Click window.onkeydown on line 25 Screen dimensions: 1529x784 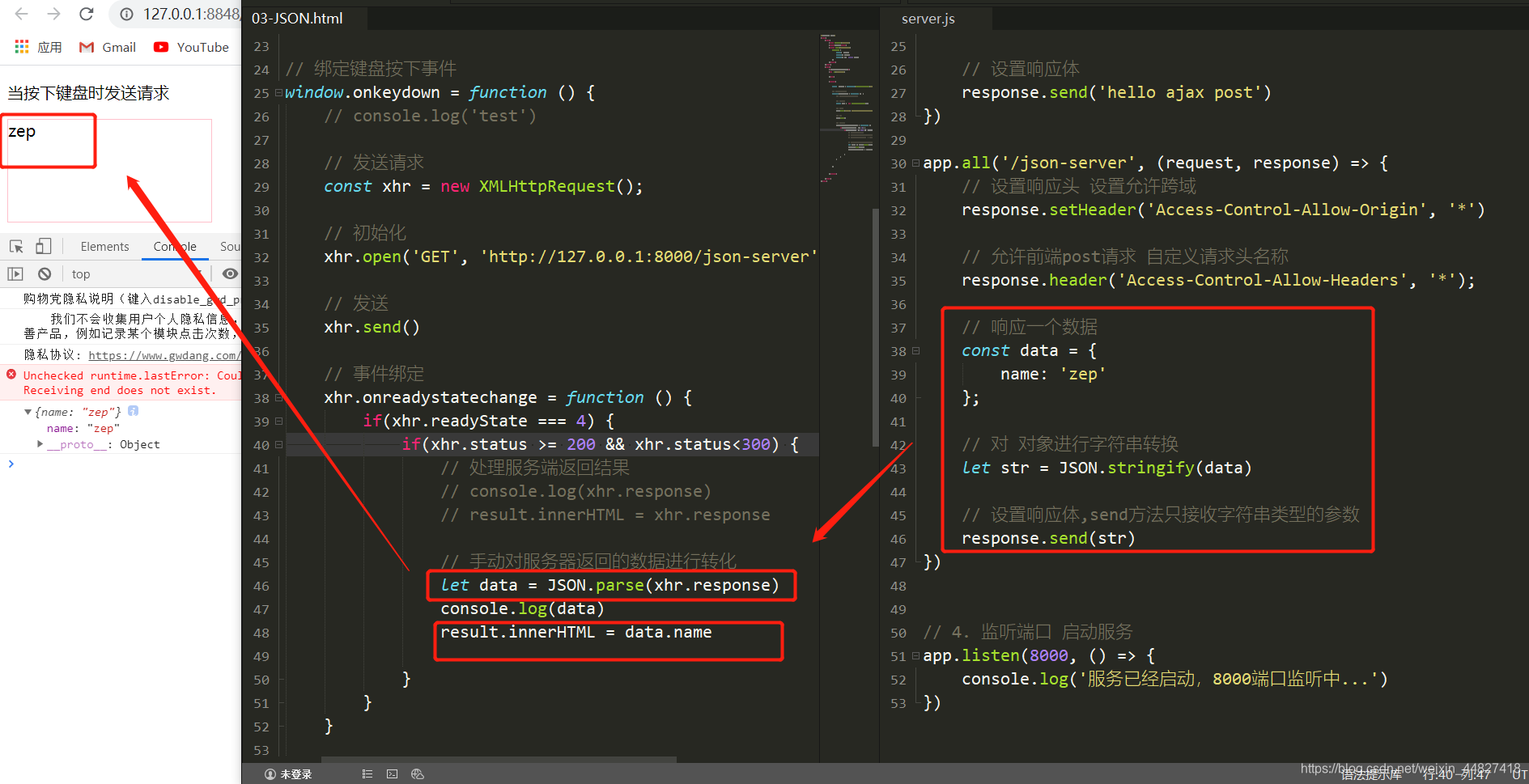(363, 92)
